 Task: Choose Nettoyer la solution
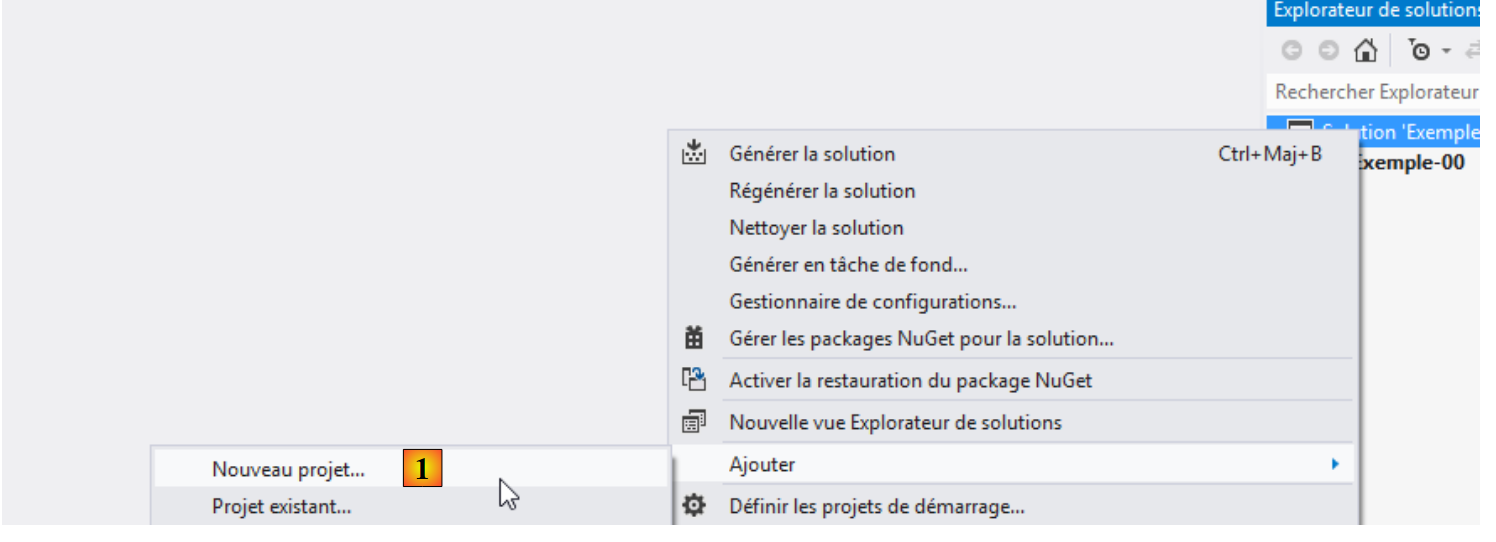tap(816, 228)
